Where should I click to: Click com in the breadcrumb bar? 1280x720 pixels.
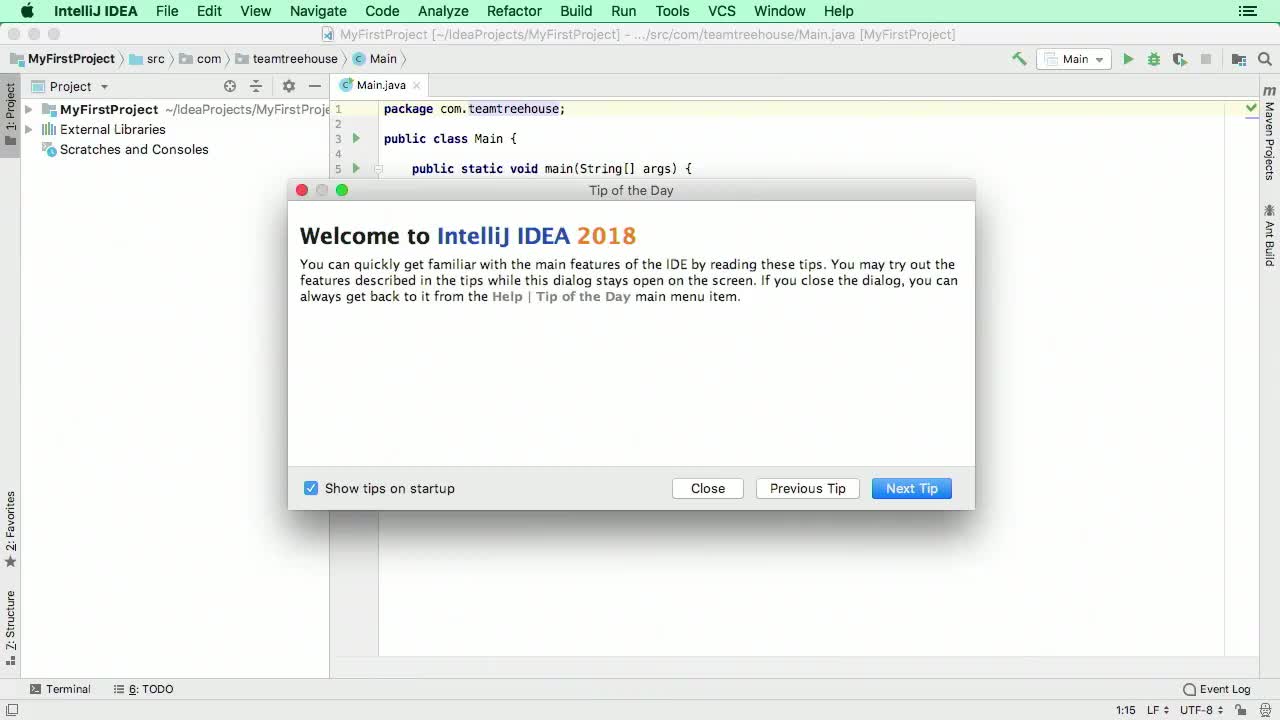coord(200,59)
